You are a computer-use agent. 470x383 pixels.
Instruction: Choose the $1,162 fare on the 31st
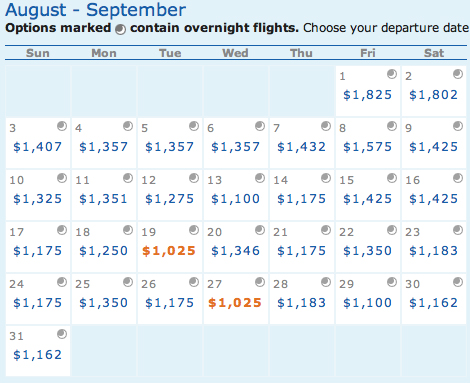click(37, 355)
